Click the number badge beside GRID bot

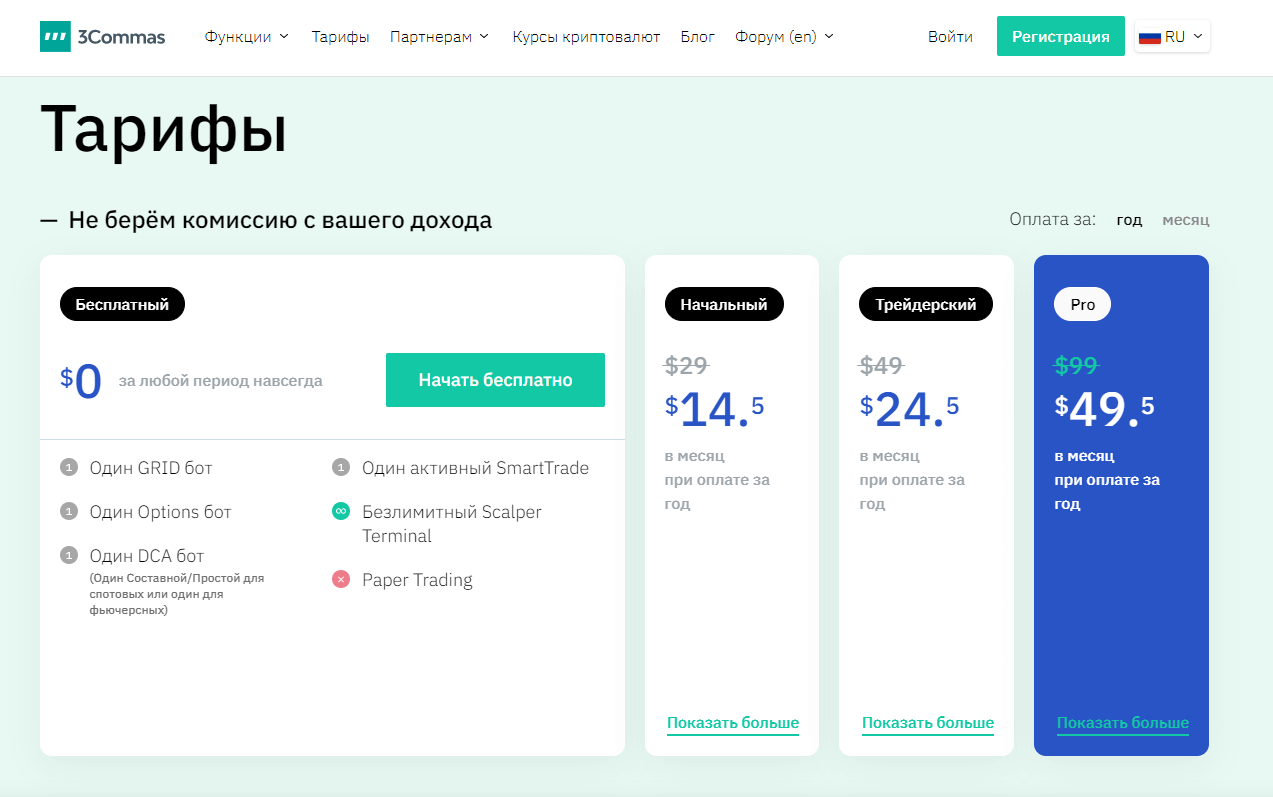coord(69,468)
